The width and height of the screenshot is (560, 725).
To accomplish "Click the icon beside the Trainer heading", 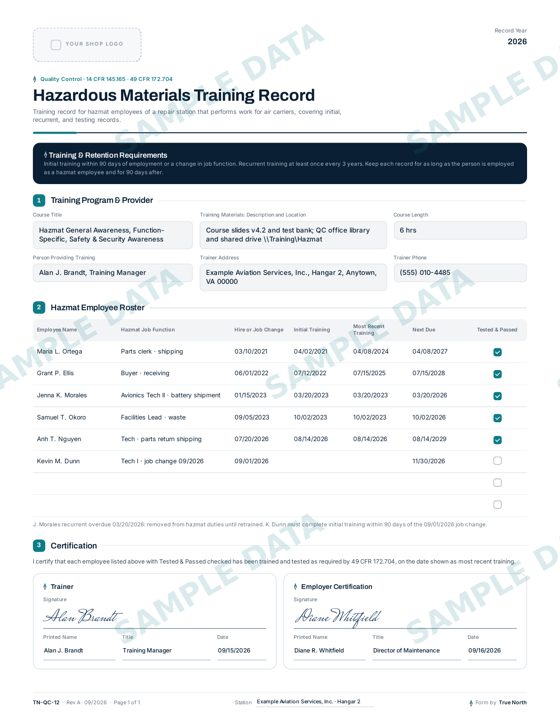I will [45, 586].
